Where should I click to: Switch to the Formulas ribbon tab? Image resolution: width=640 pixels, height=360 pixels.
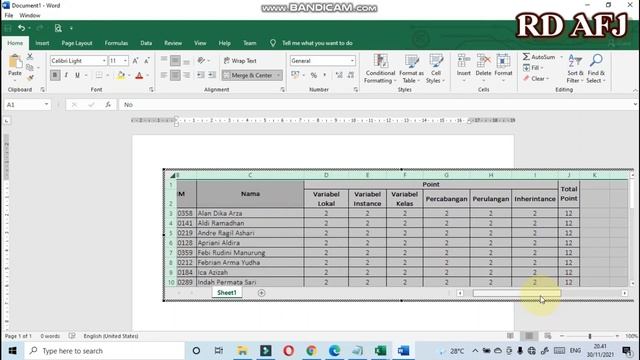[116, 43]
